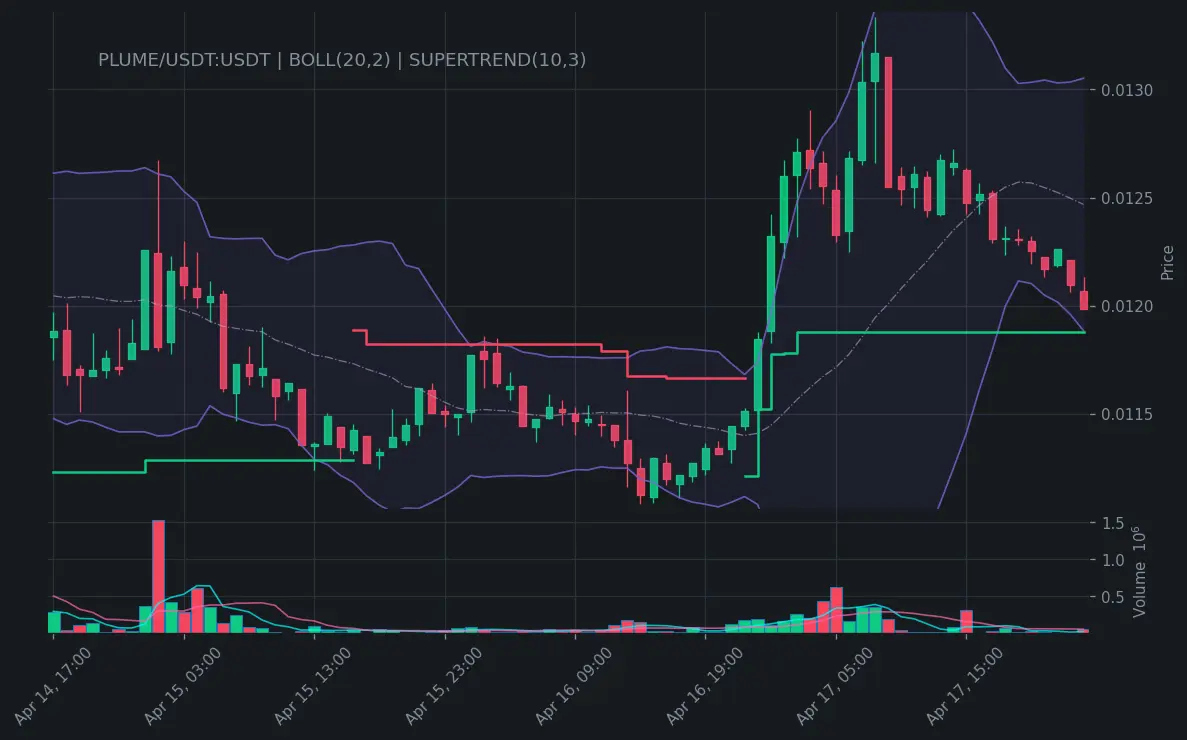Click the 1.0 volume axis label
The image size is (1187, 740).
pyautogui.click(x=1113, y=560)
